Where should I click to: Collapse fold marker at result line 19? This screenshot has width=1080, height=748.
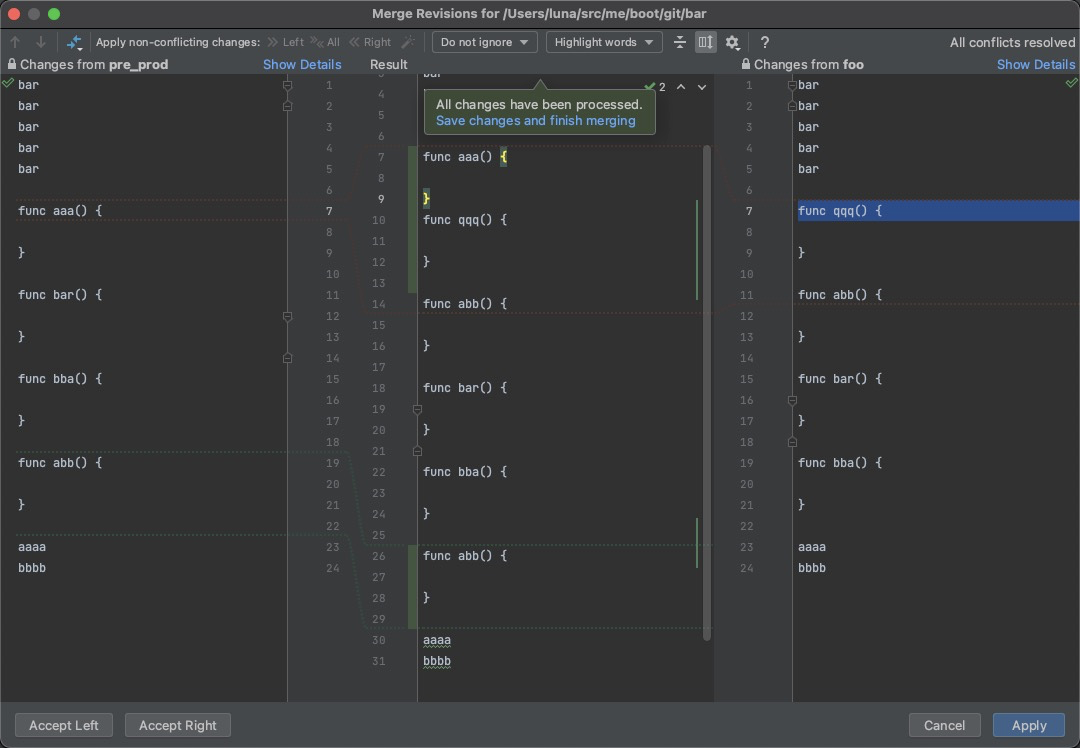(x=417, y=409)
